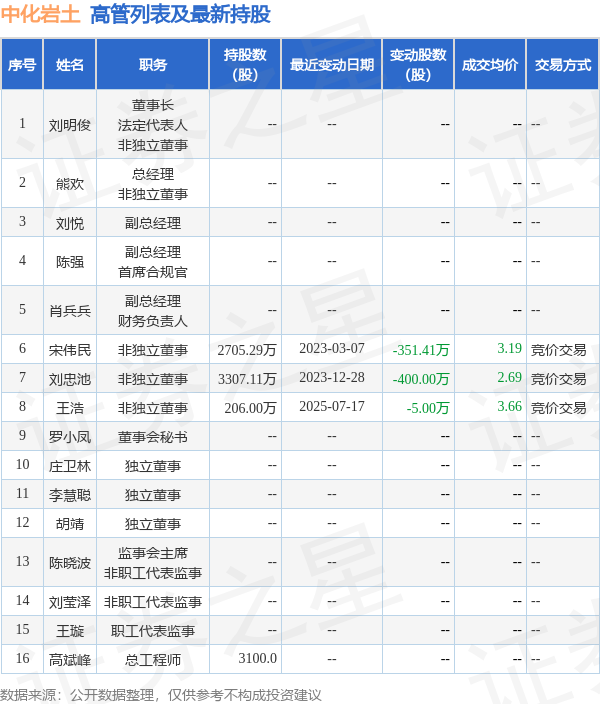Click 竞价交易 in 王浩 row
The height and width of the screenshot is (704, 600).
click(559, 408)
